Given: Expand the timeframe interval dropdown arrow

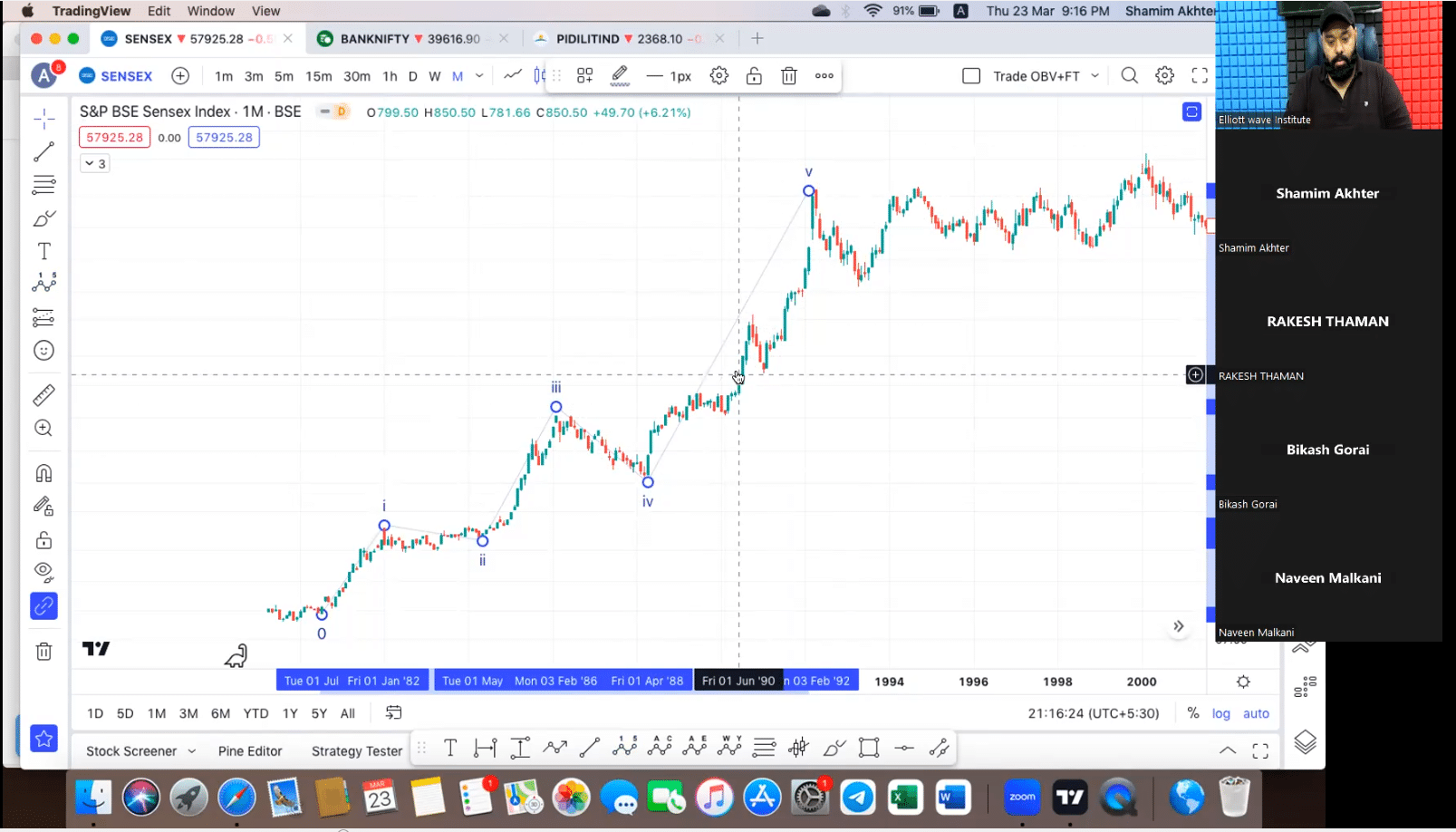Looking at the screenshot, I should pyautogui.click(x=479, y=76).
